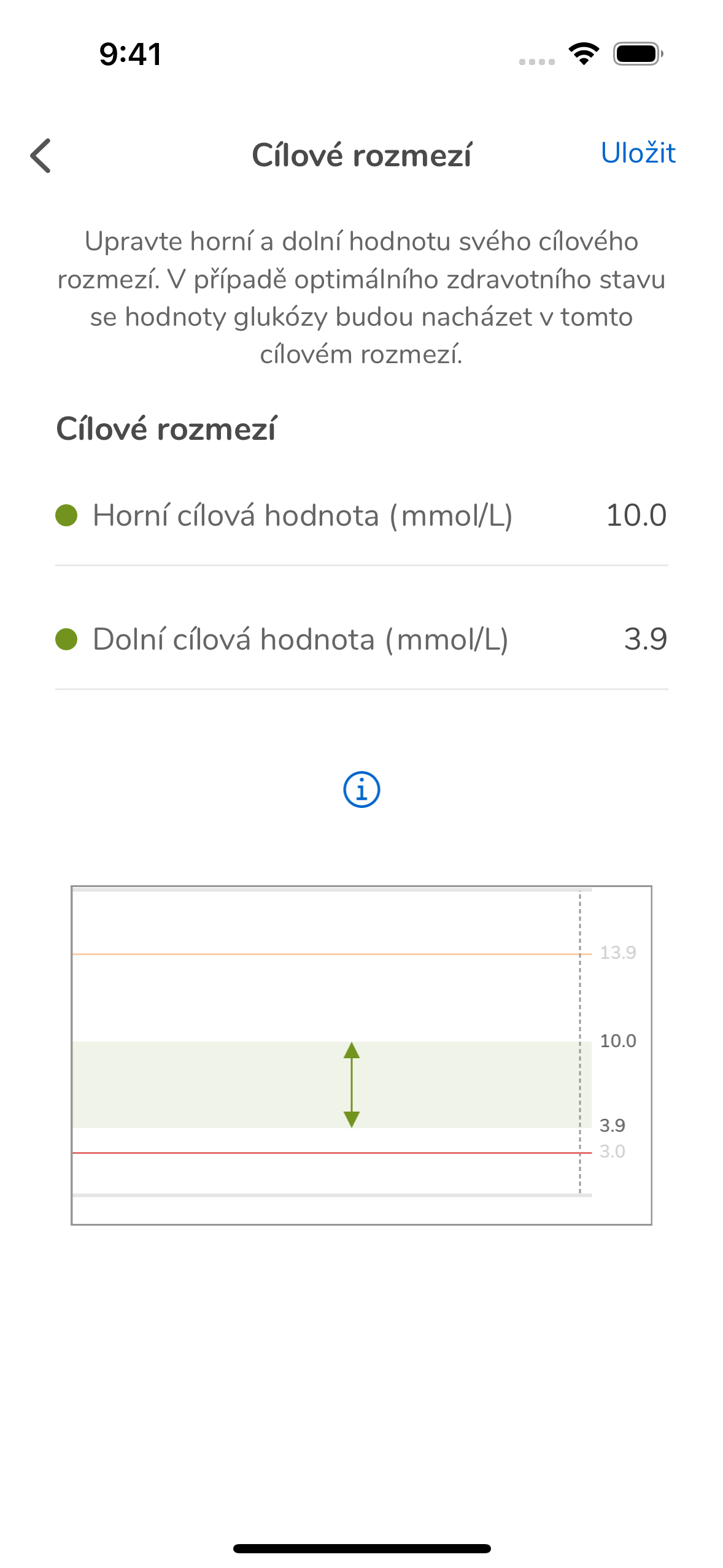Image resolution: width=723 pixels, height=1568 pixels.
Task: Open the blue info icon
Action: (x=361, y=789)
